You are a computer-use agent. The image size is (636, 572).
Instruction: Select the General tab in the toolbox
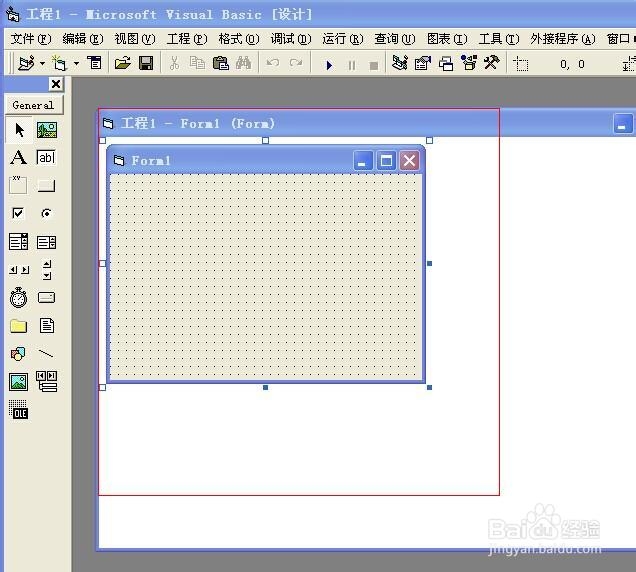point(34,105)
